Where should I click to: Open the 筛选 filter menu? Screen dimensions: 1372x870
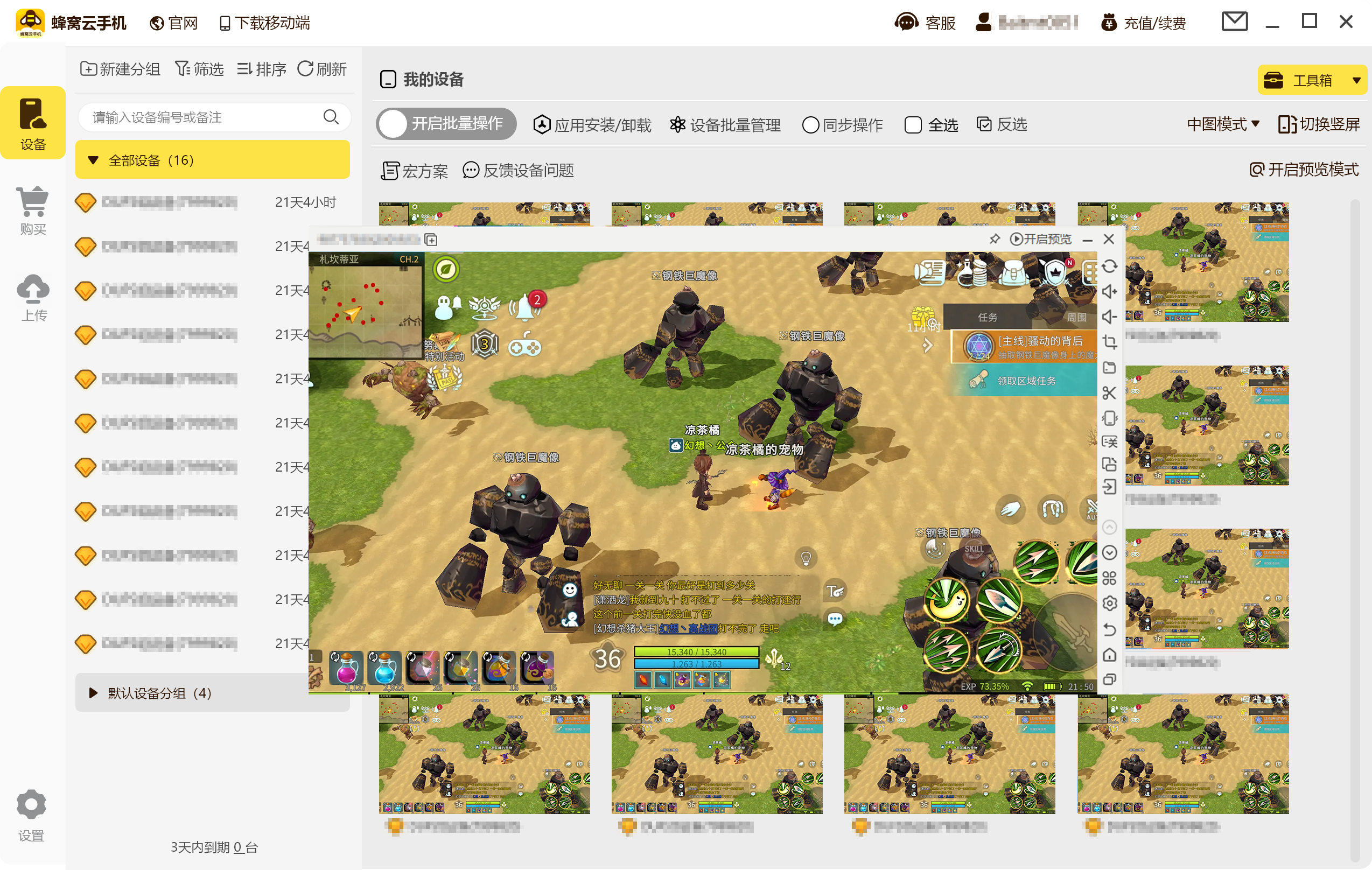point(199,69)
